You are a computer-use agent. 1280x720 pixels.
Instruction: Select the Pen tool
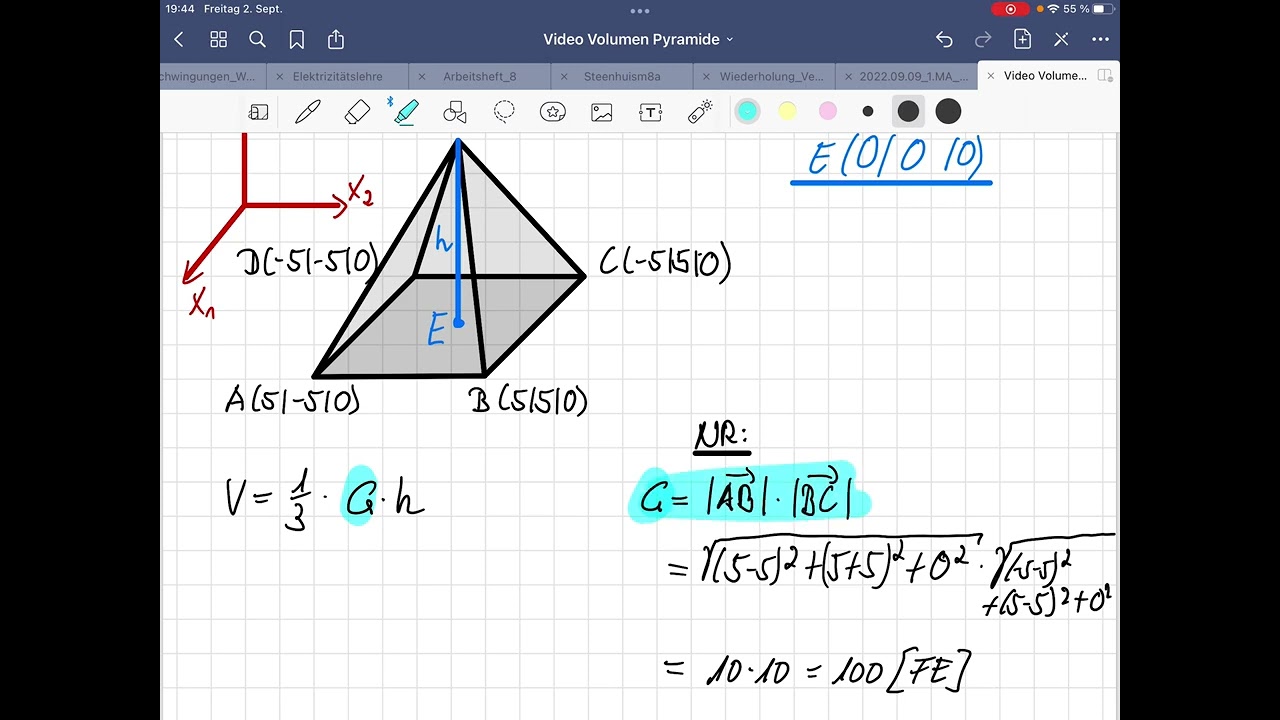point(308,112)
